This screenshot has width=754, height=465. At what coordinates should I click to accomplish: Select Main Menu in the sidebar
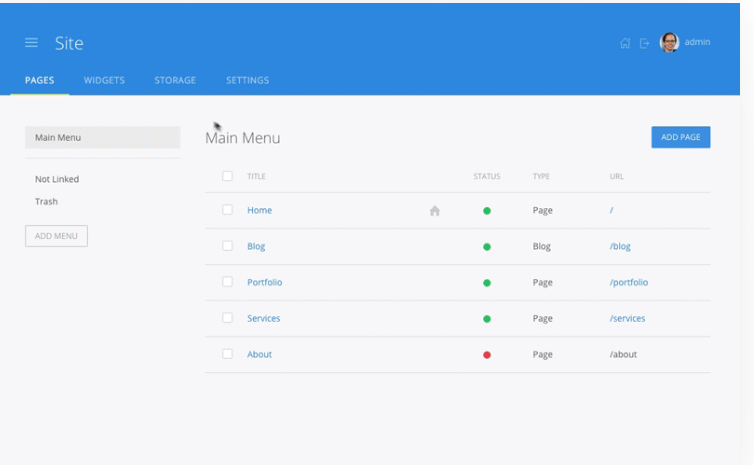102,138
